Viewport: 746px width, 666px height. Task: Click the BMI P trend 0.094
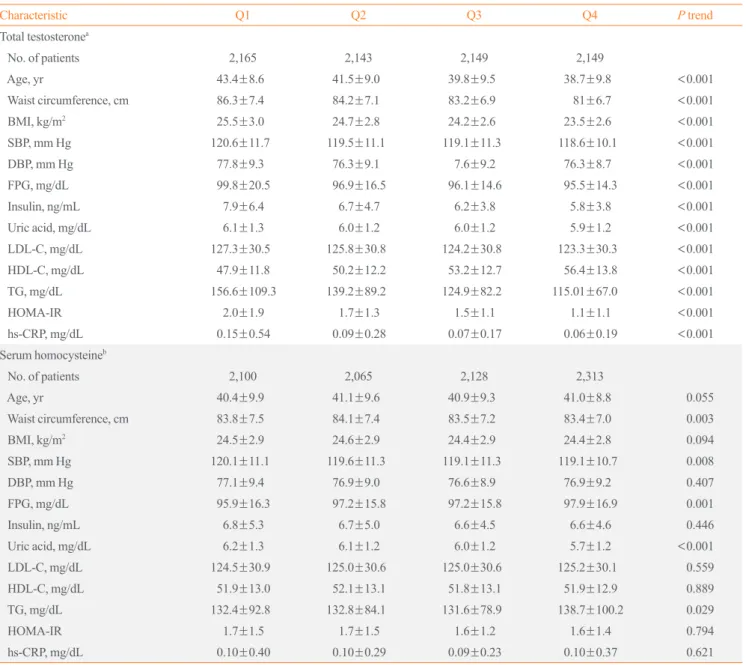(x=700, y=441)
